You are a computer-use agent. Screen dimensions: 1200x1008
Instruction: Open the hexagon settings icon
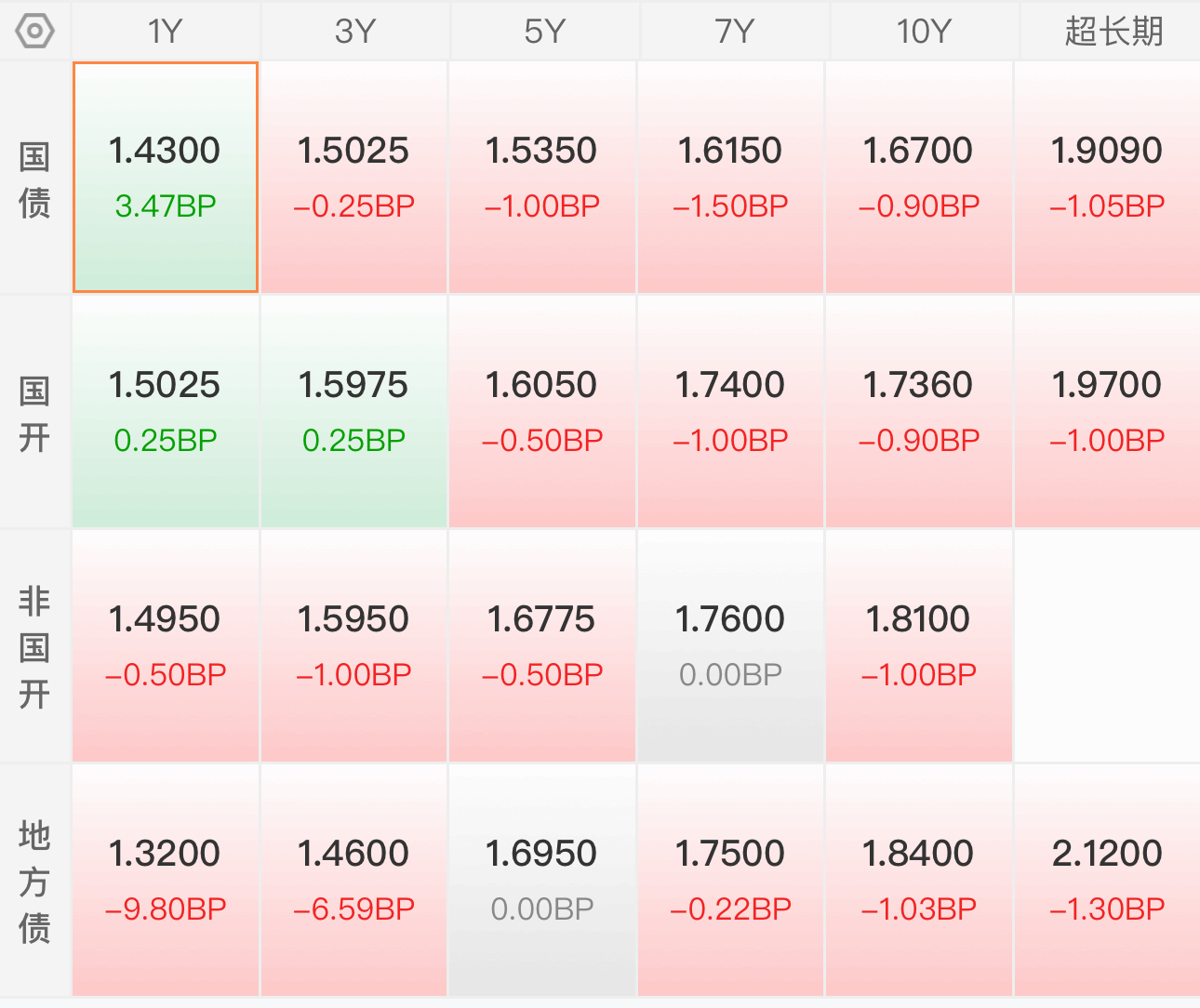click(34, 31)
